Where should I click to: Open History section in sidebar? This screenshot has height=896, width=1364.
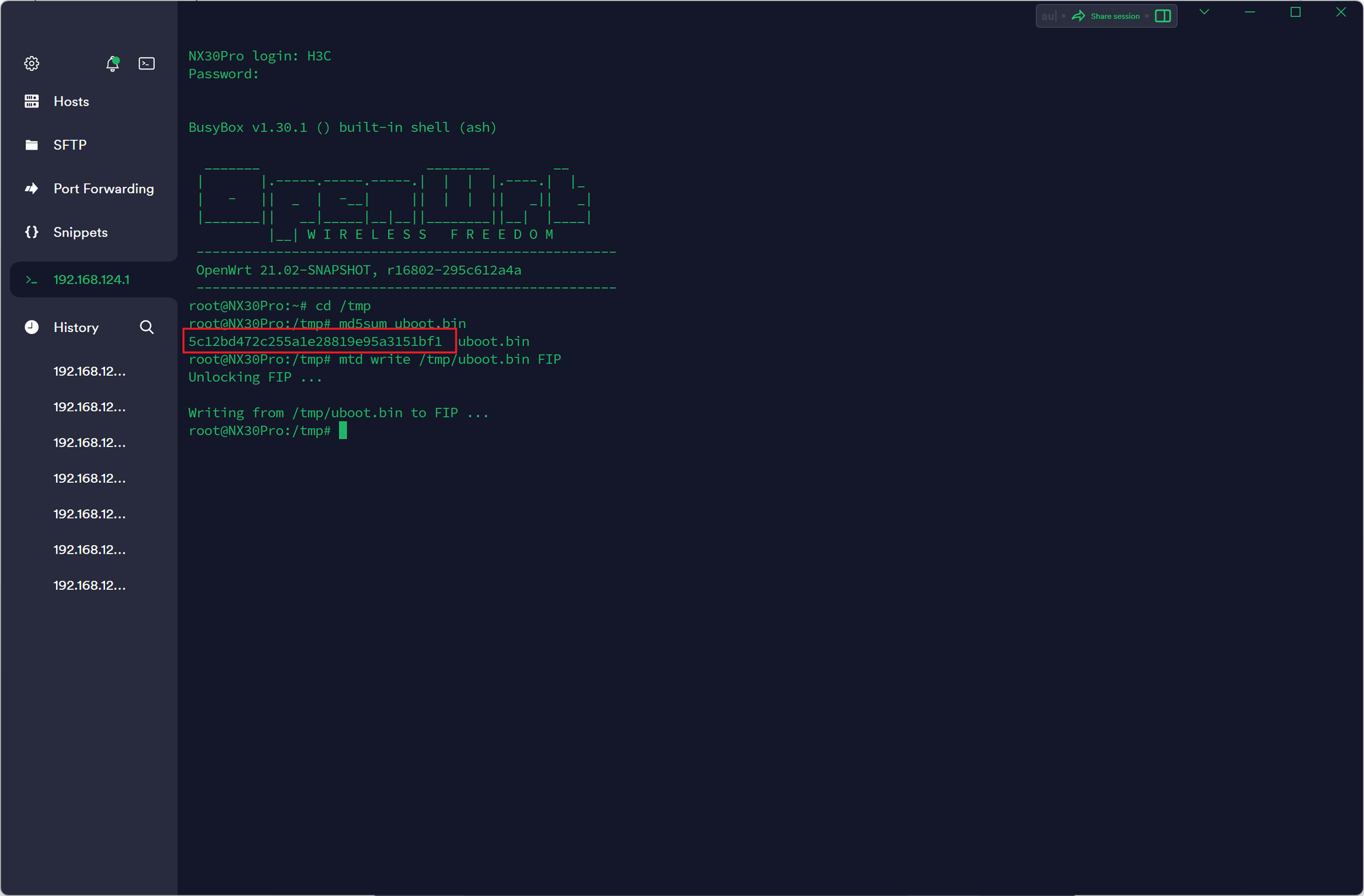click(76, 326)
